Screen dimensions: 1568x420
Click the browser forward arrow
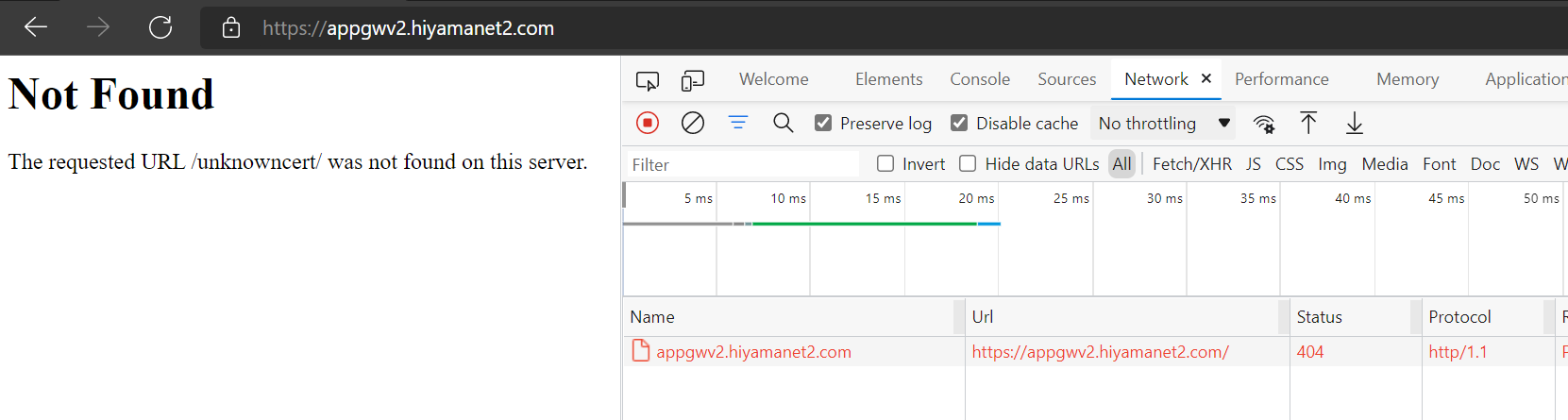point(98,27)
